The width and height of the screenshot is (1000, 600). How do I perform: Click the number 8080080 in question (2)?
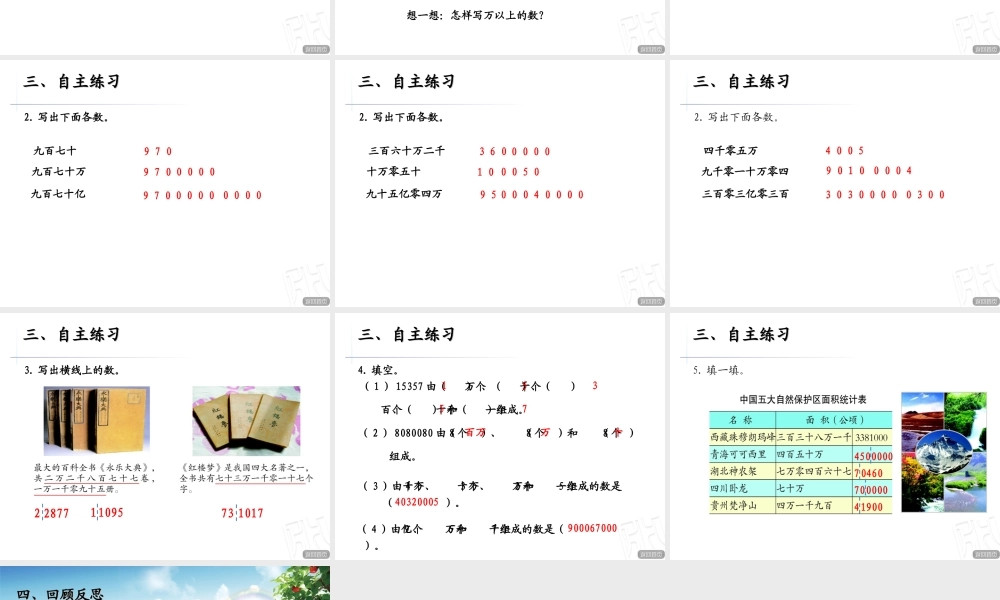pos(413,433)
